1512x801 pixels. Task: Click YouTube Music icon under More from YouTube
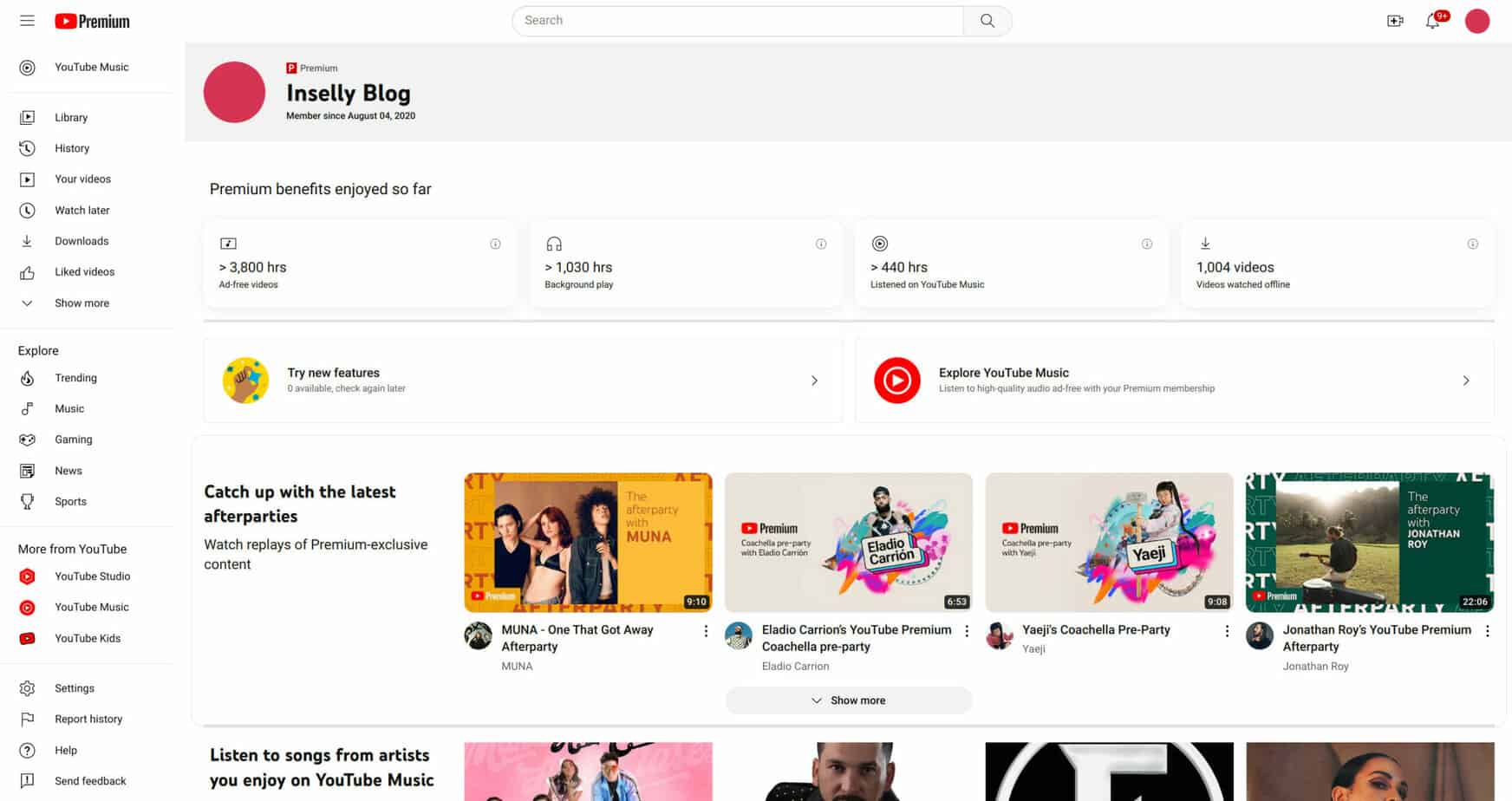[x=28, y=608]
